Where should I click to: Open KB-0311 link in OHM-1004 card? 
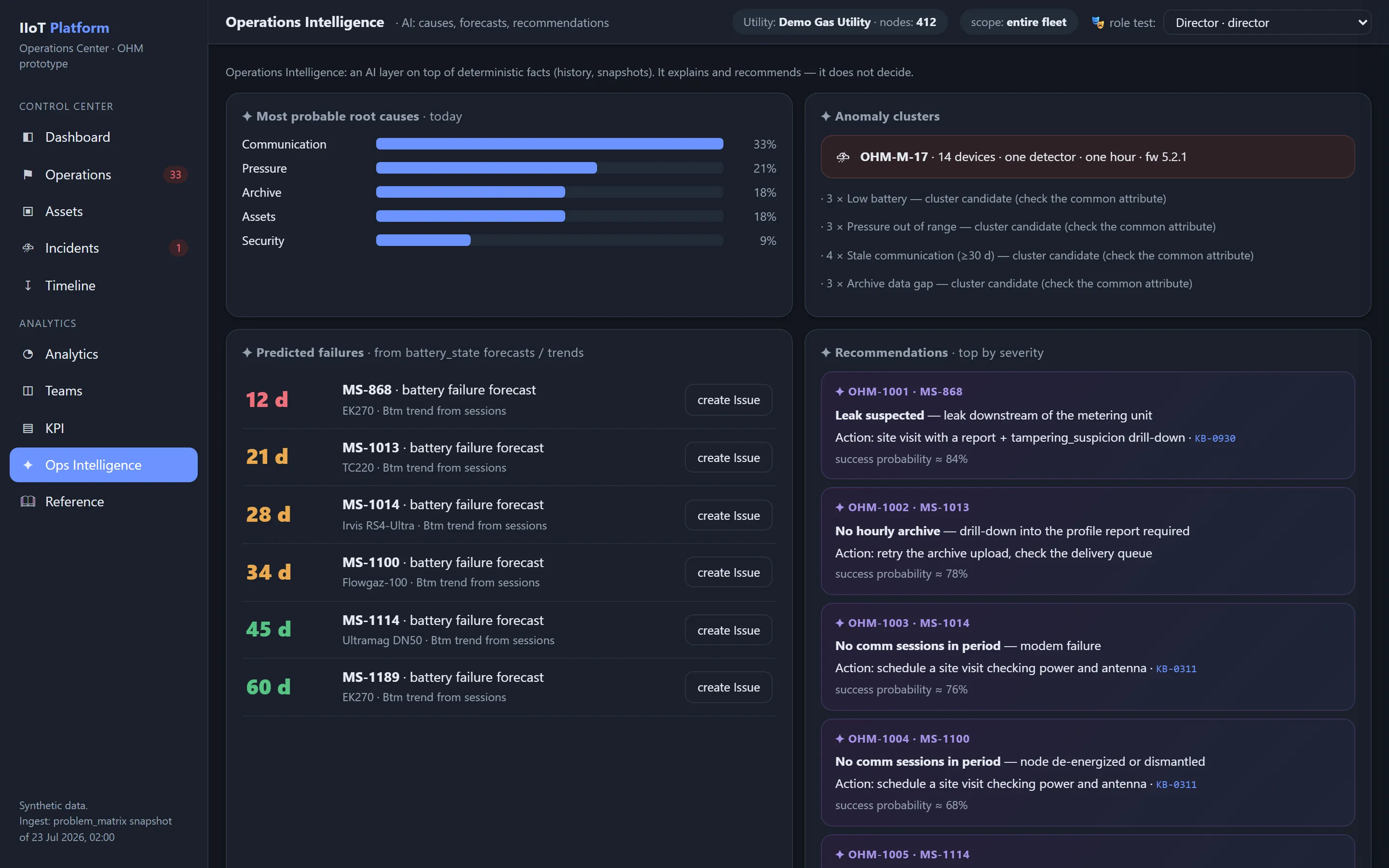tap(1176, 785)
